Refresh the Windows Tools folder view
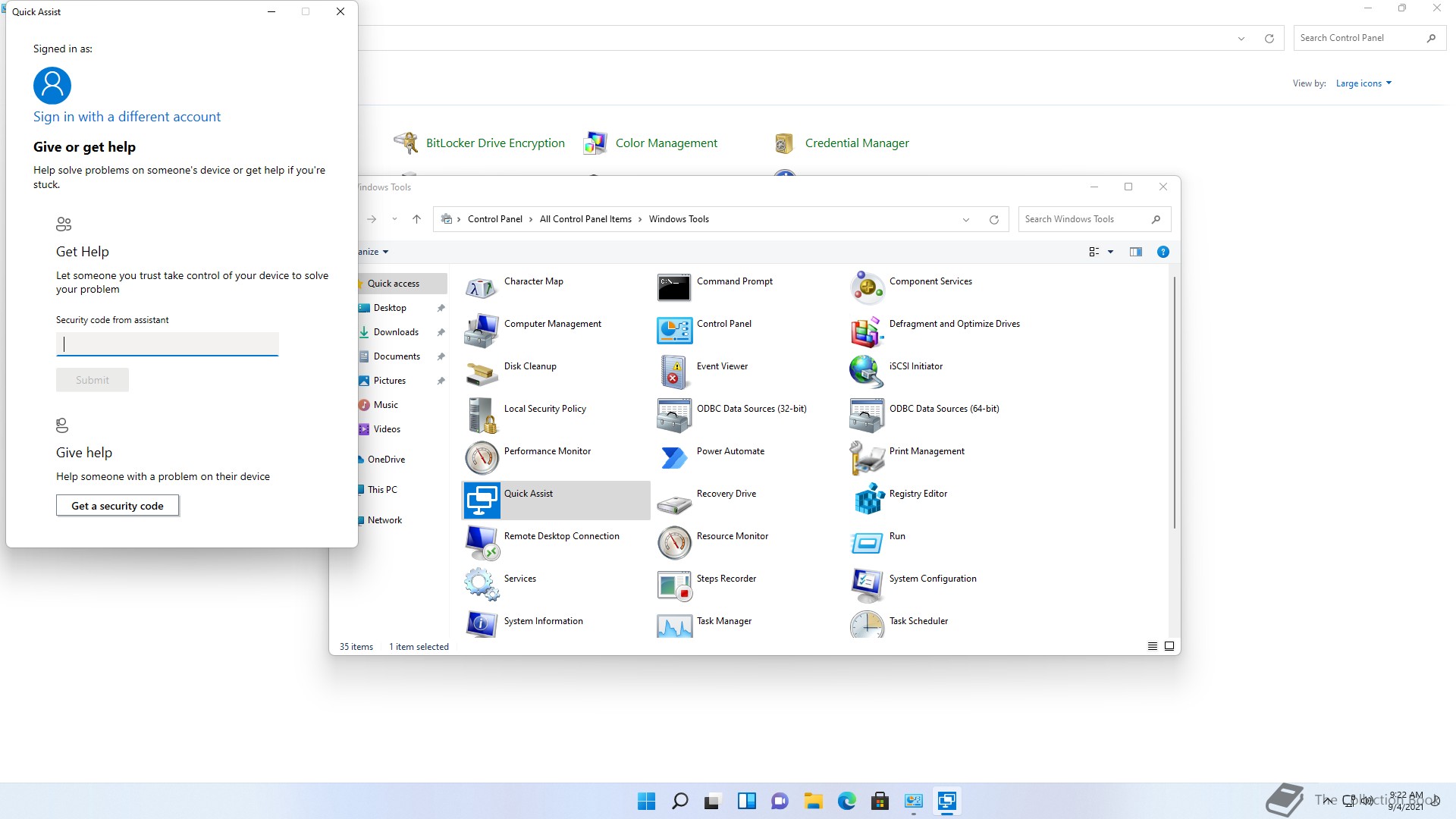 tap(993, 220)
